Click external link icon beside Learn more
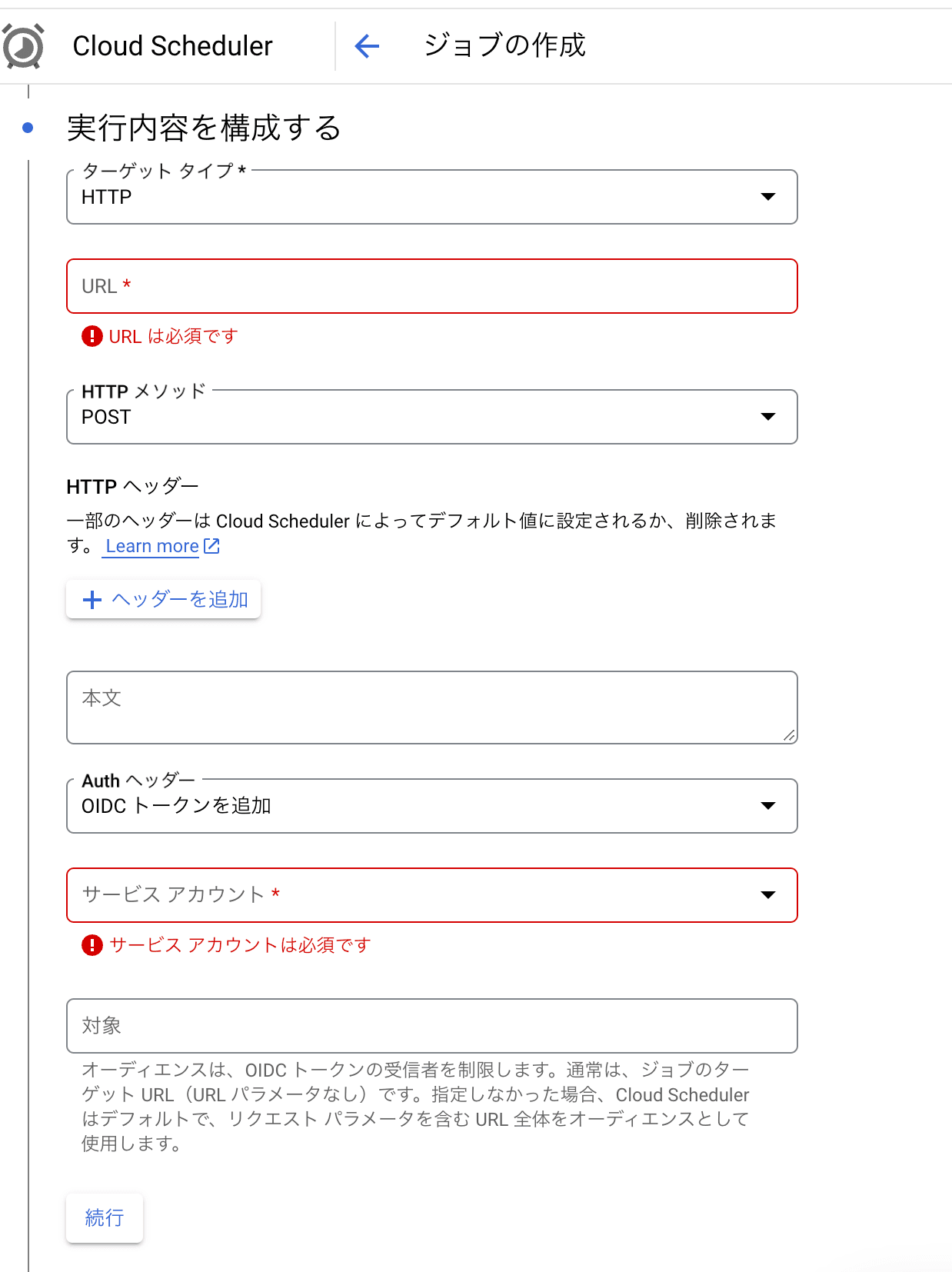Image resolution: width=952 pixels, height=1272 pixels. (x=211, y=546)
